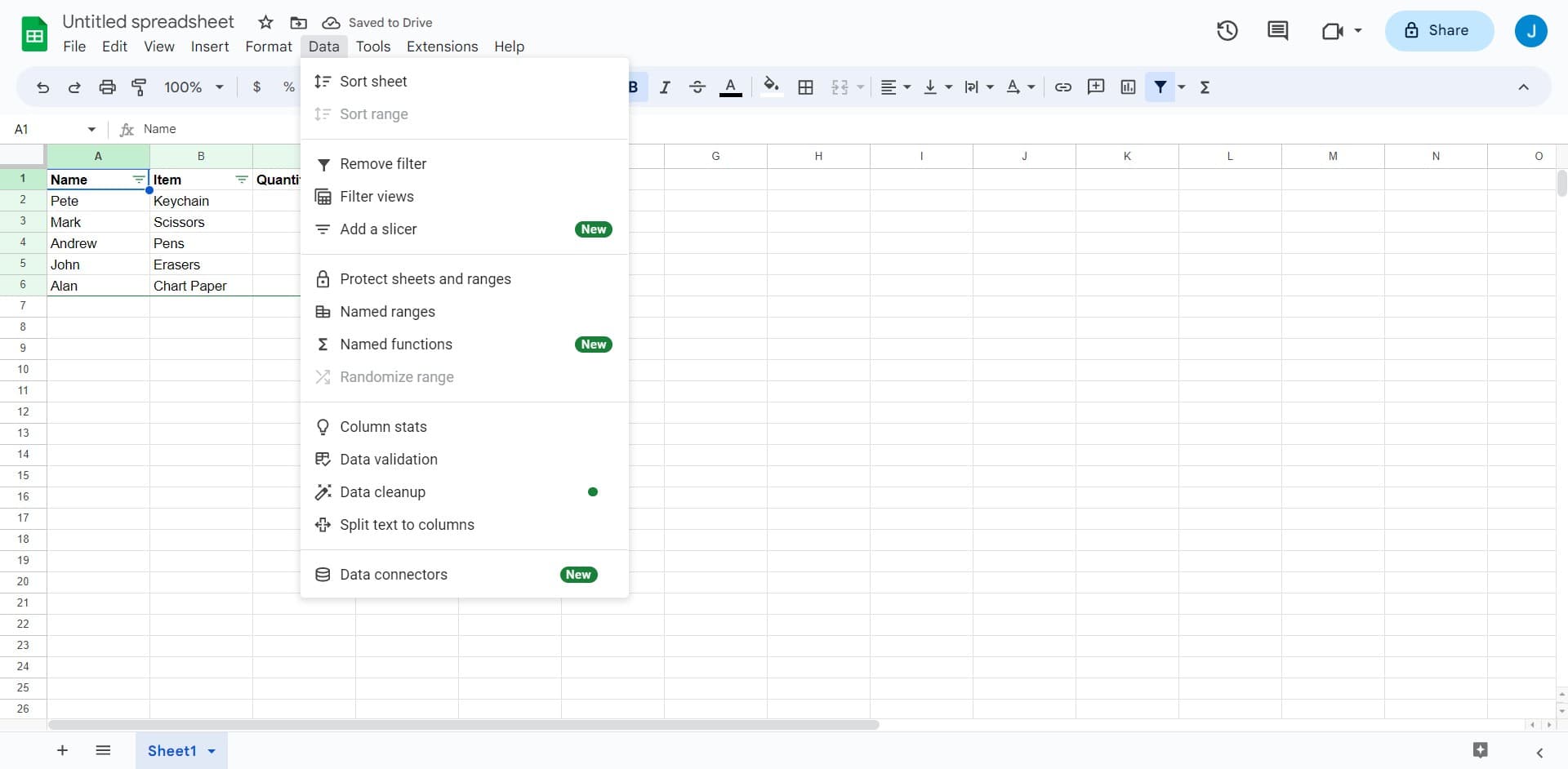
Task: Open the Sheet1 tab dropdown
Action: pos(211,750)
